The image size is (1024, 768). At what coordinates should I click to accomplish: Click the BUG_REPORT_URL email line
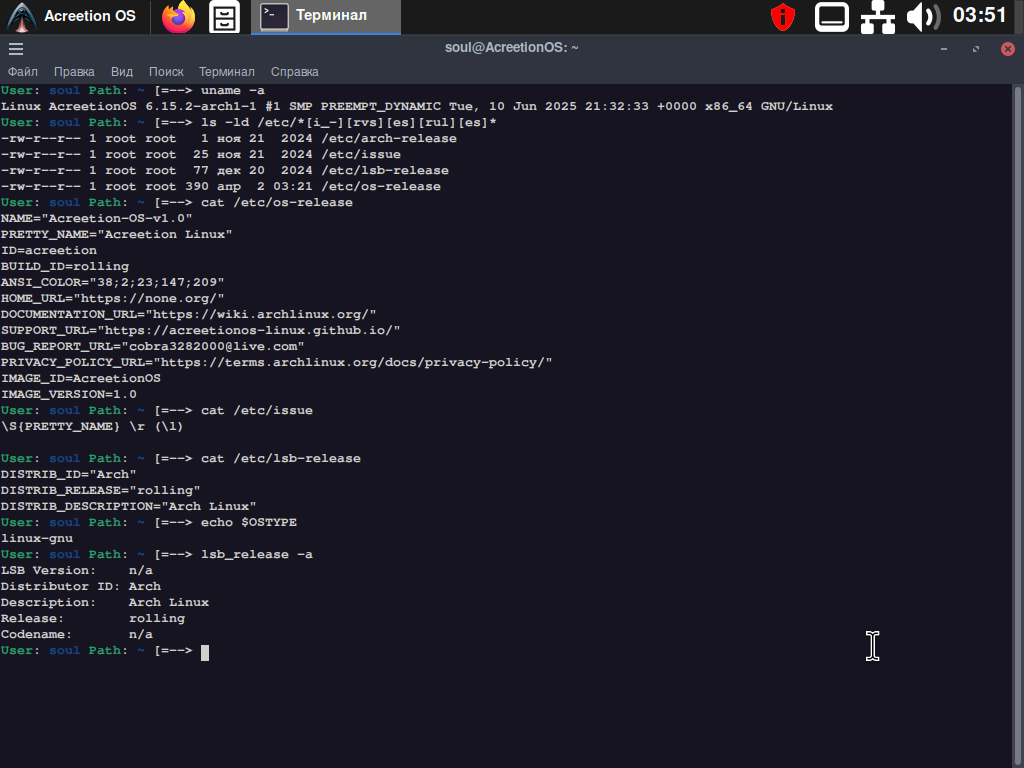153,347
